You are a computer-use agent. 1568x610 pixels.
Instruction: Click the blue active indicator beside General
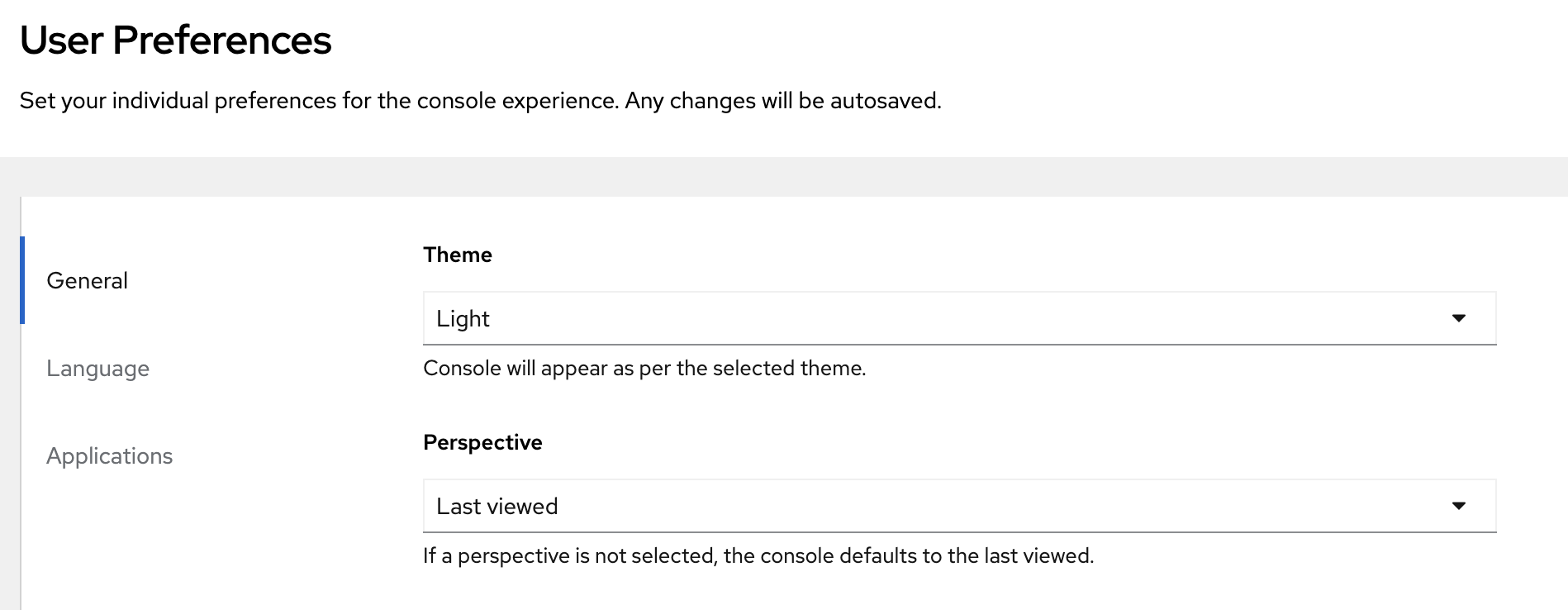pyautogui.click(x=22, y=280)
